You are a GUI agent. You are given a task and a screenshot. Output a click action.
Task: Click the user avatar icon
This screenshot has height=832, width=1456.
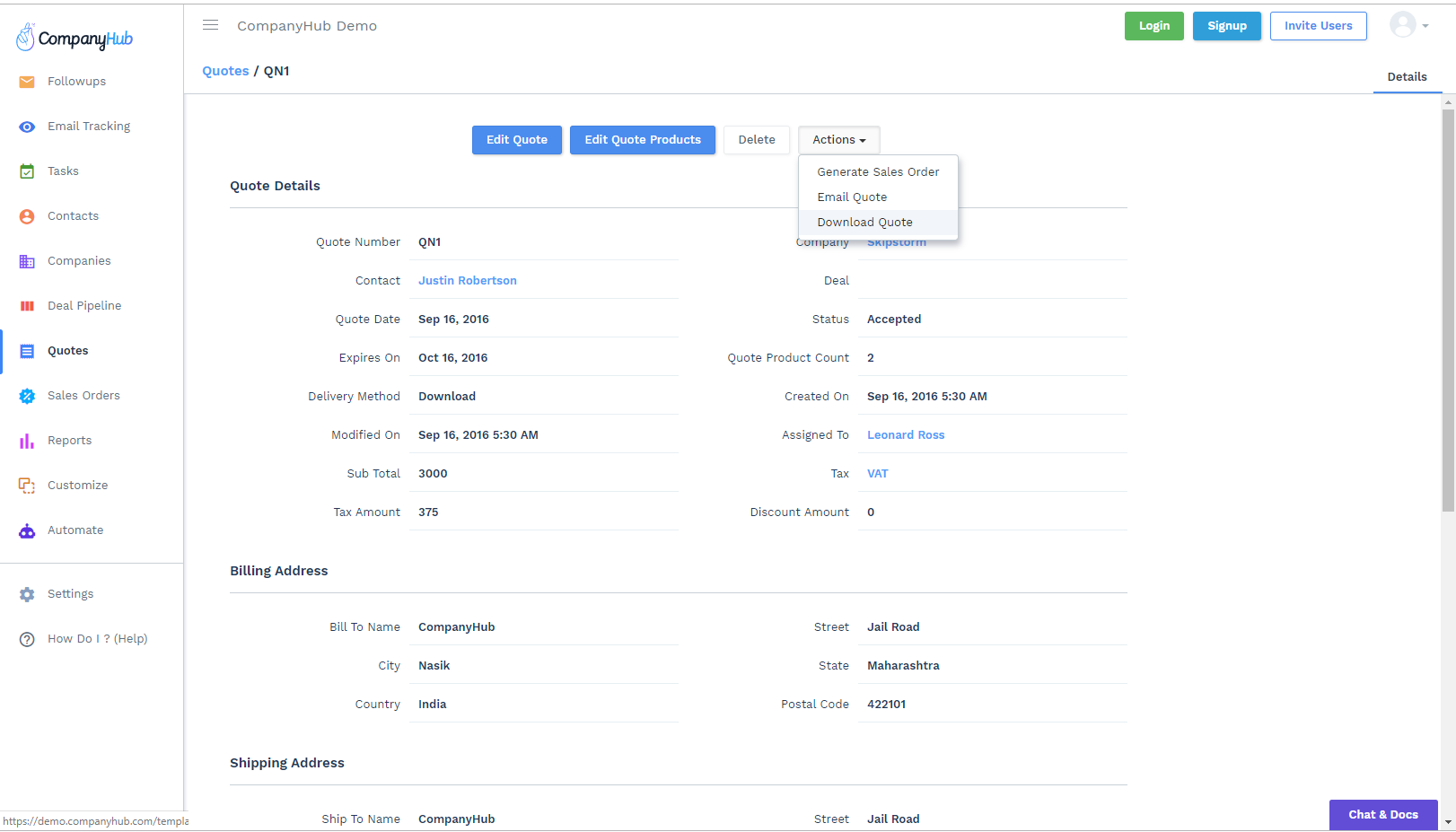click(1402, 25)
